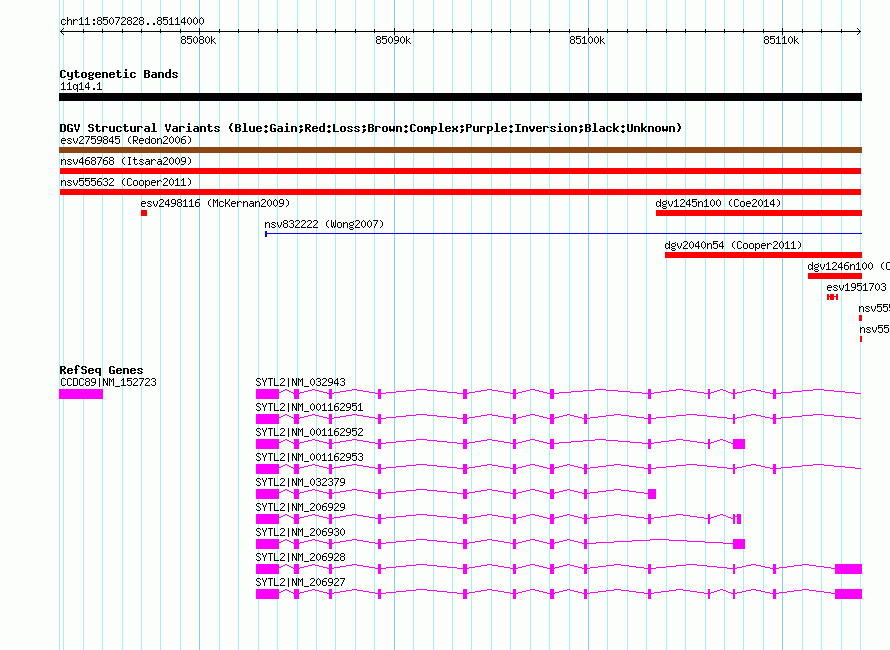Viewport: 890px width, 650px height.
Task: Click the last exon block of SYTL2 NM_206930
Action: (x=738, y=544)
